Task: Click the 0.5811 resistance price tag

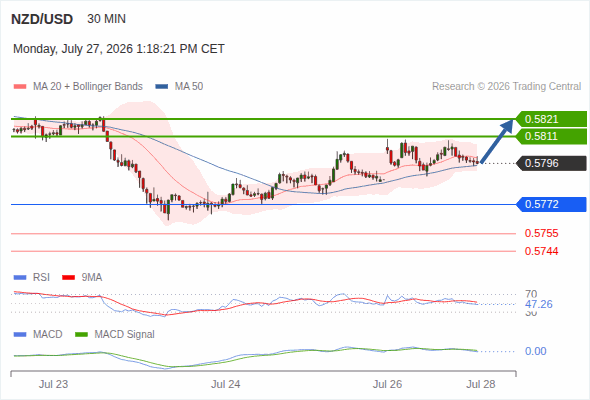Action: tap(552, 136)
